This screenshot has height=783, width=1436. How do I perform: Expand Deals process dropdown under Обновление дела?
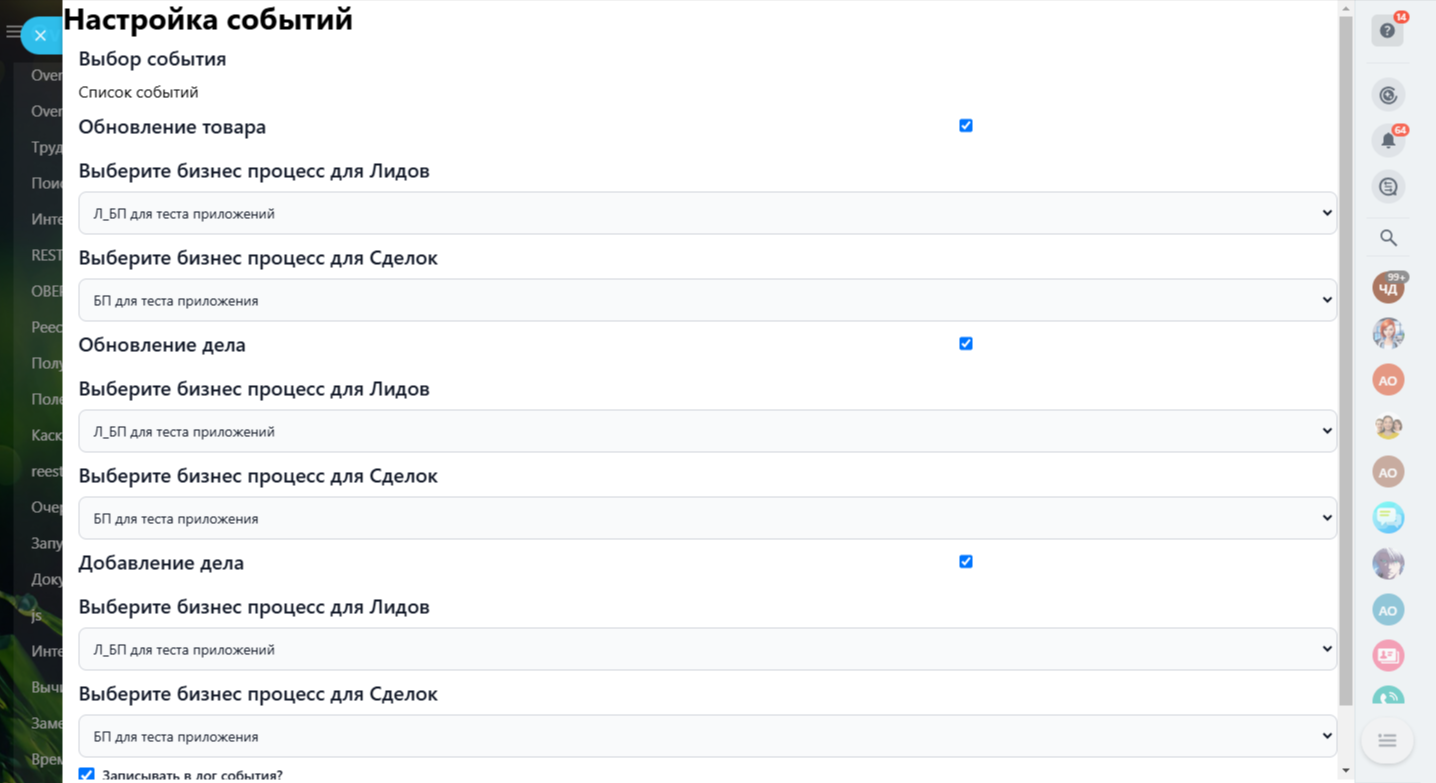tap(707, 518)
